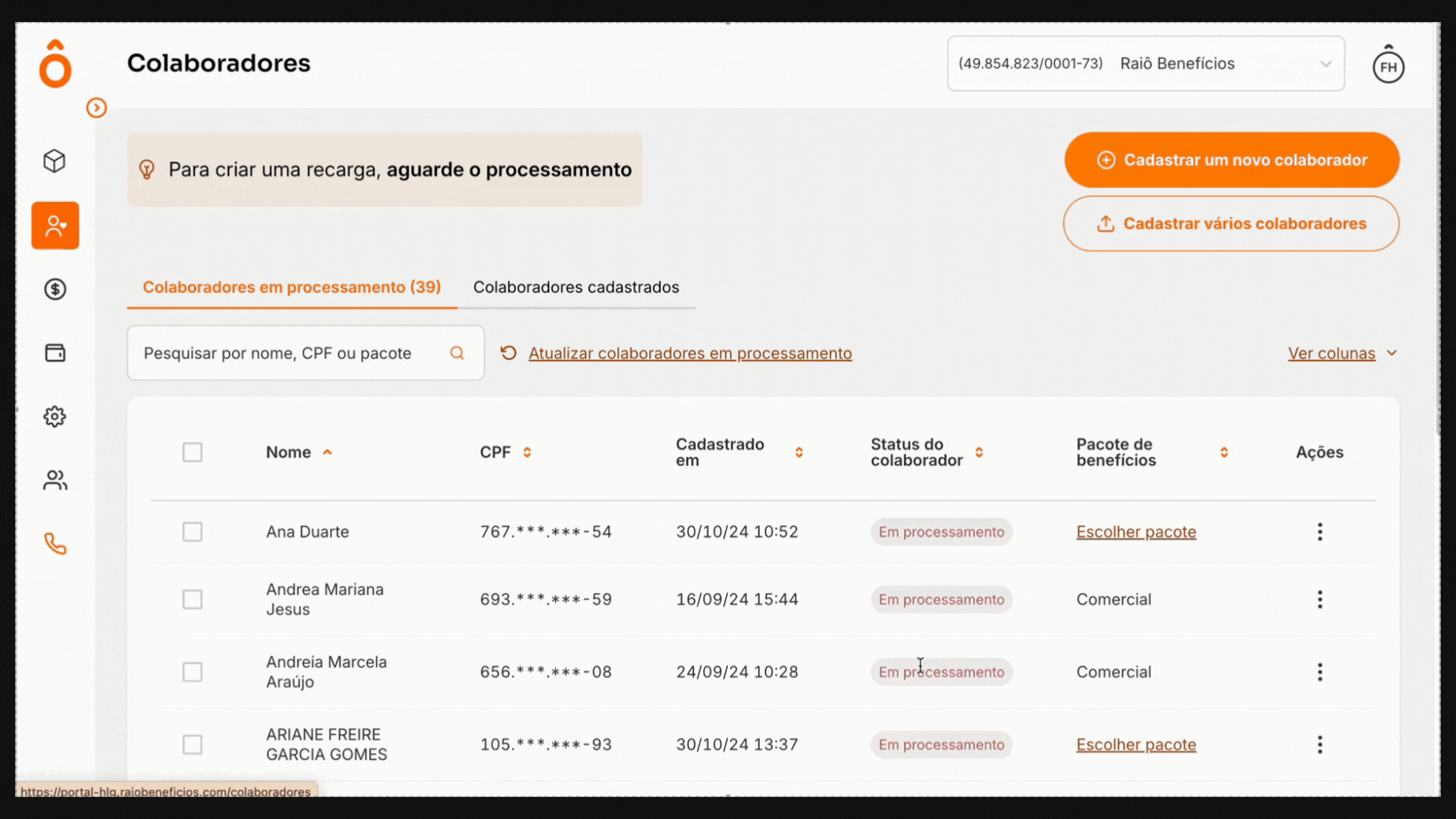Click the Cadastrar um novo colaborador button

pyautogui.click(x=1232, y=160)
